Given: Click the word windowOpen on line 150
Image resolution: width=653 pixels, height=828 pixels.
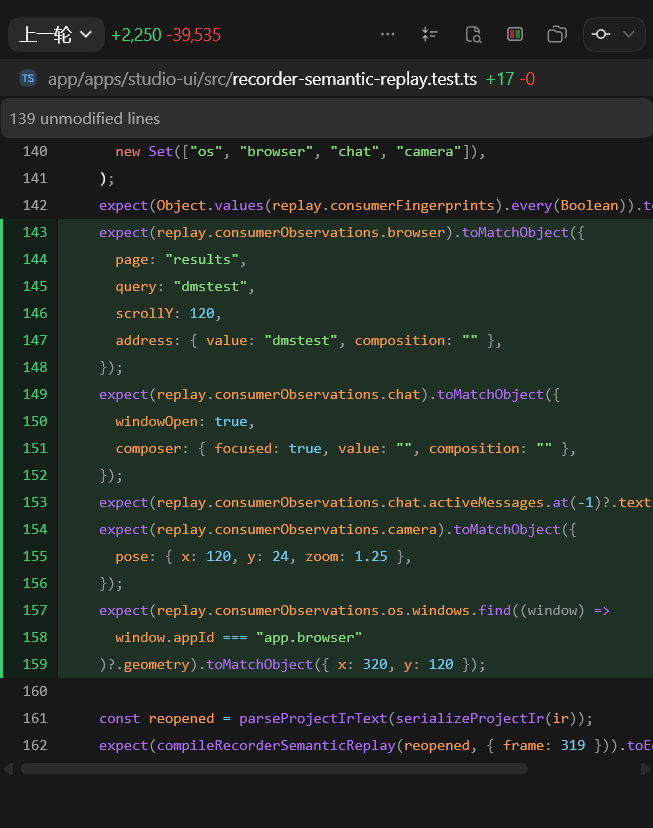Looking at the screenshot, I should point(157,421).
